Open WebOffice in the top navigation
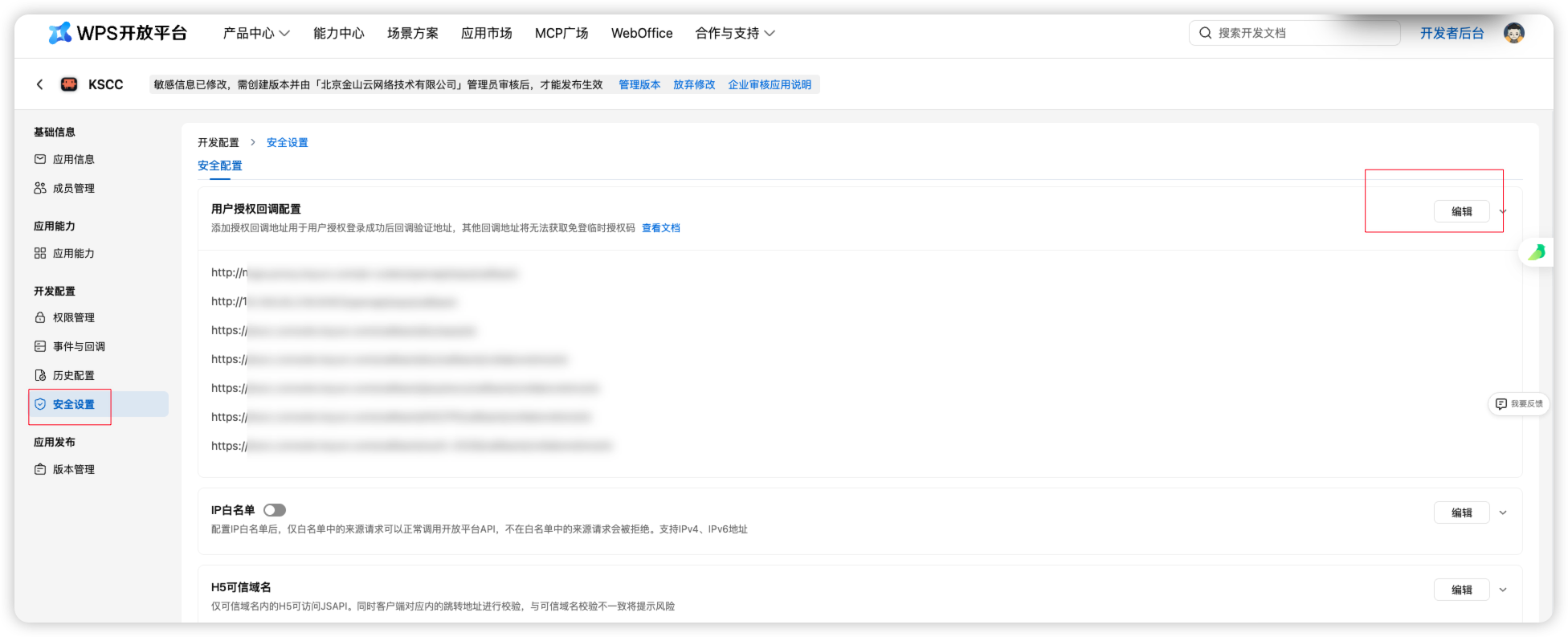The width and height of the screenshot is (1568, 637). click(642, 33)
